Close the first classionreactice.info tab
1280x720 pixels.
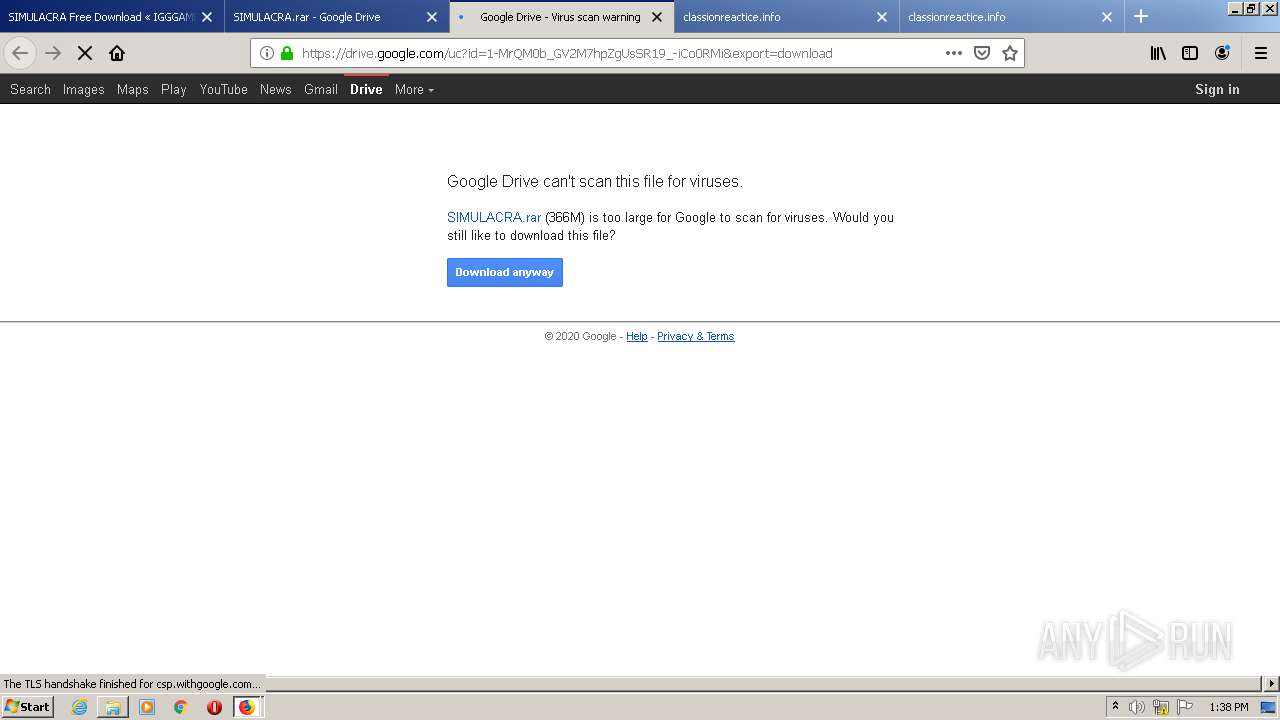click(882, 17)
